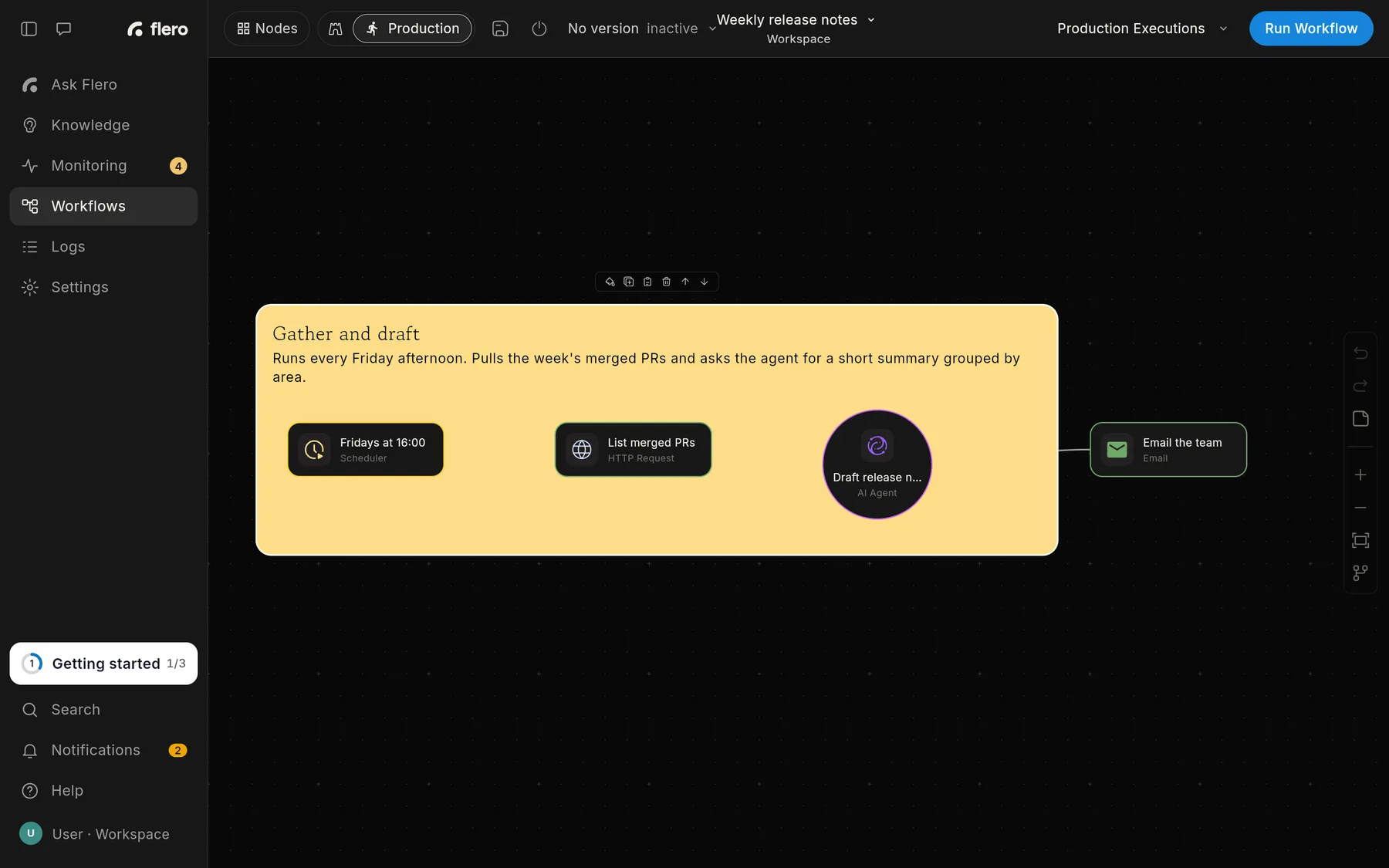
Task: Go to the Knowledge section
Action: pyautogui.click(x=103, y=125)
